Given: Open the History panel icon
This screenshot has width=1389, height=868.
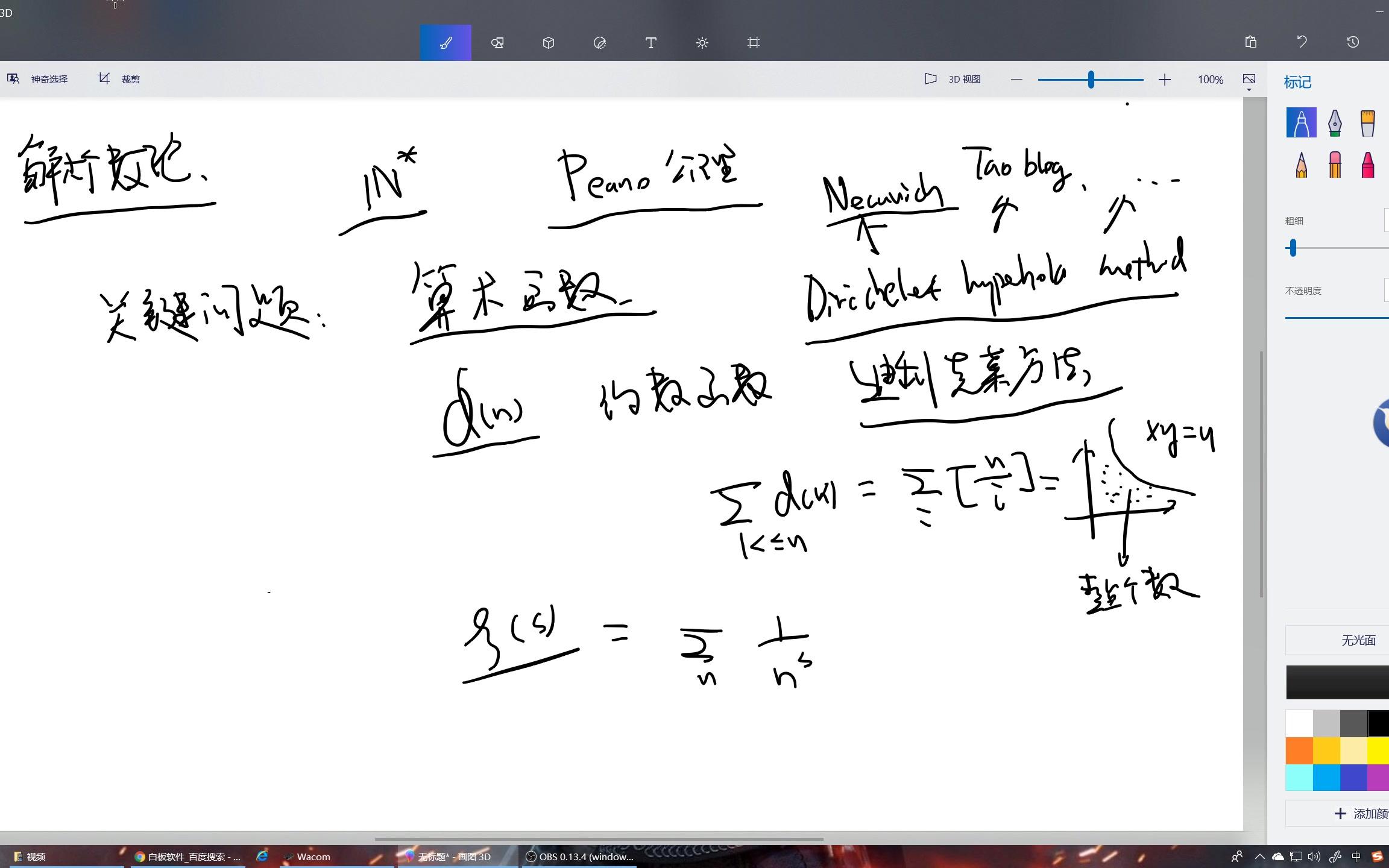Looking at the screenshot, I should tap(1353, 42).
